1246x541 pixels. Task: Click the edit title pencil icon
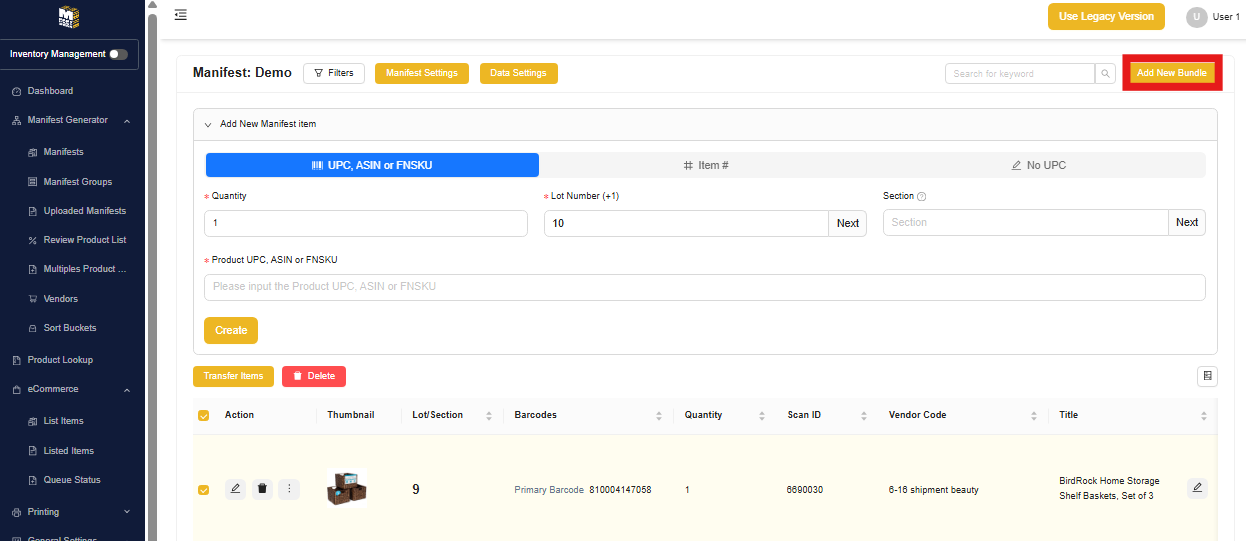(x=1197, y=488)
